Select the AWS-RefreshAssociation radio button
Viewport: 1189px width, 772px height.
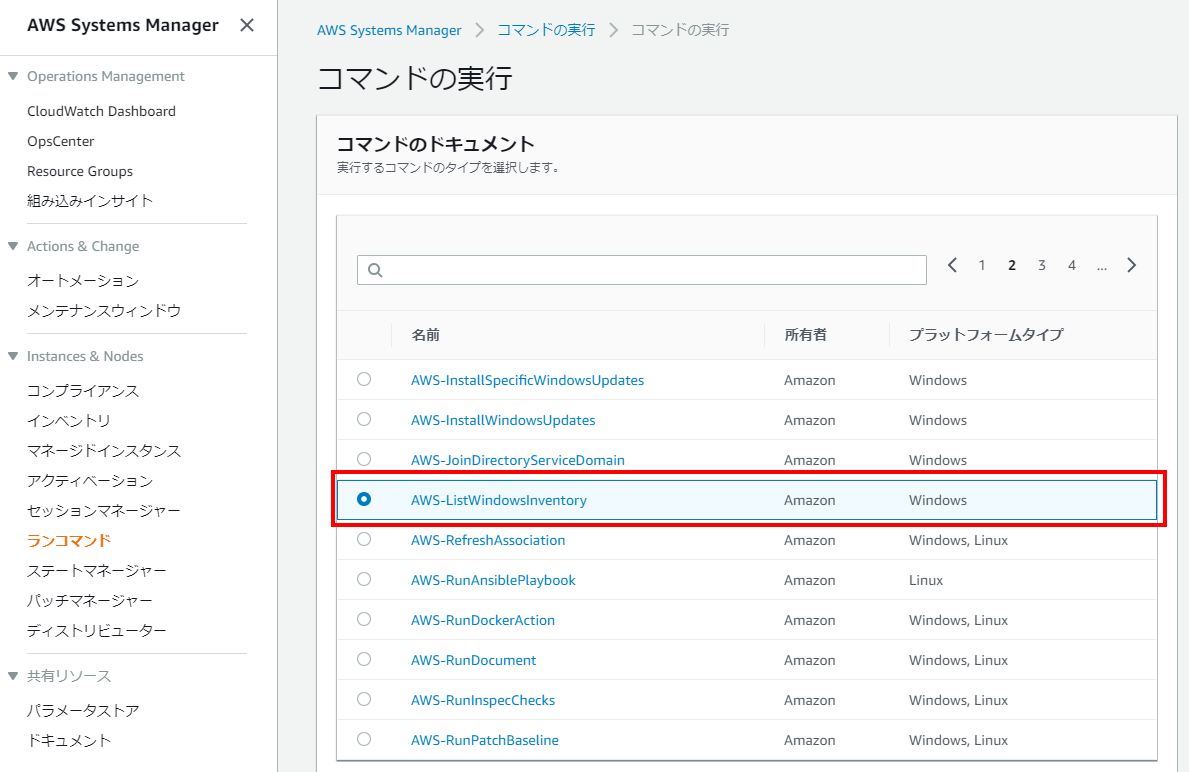(x=363, y=539)
